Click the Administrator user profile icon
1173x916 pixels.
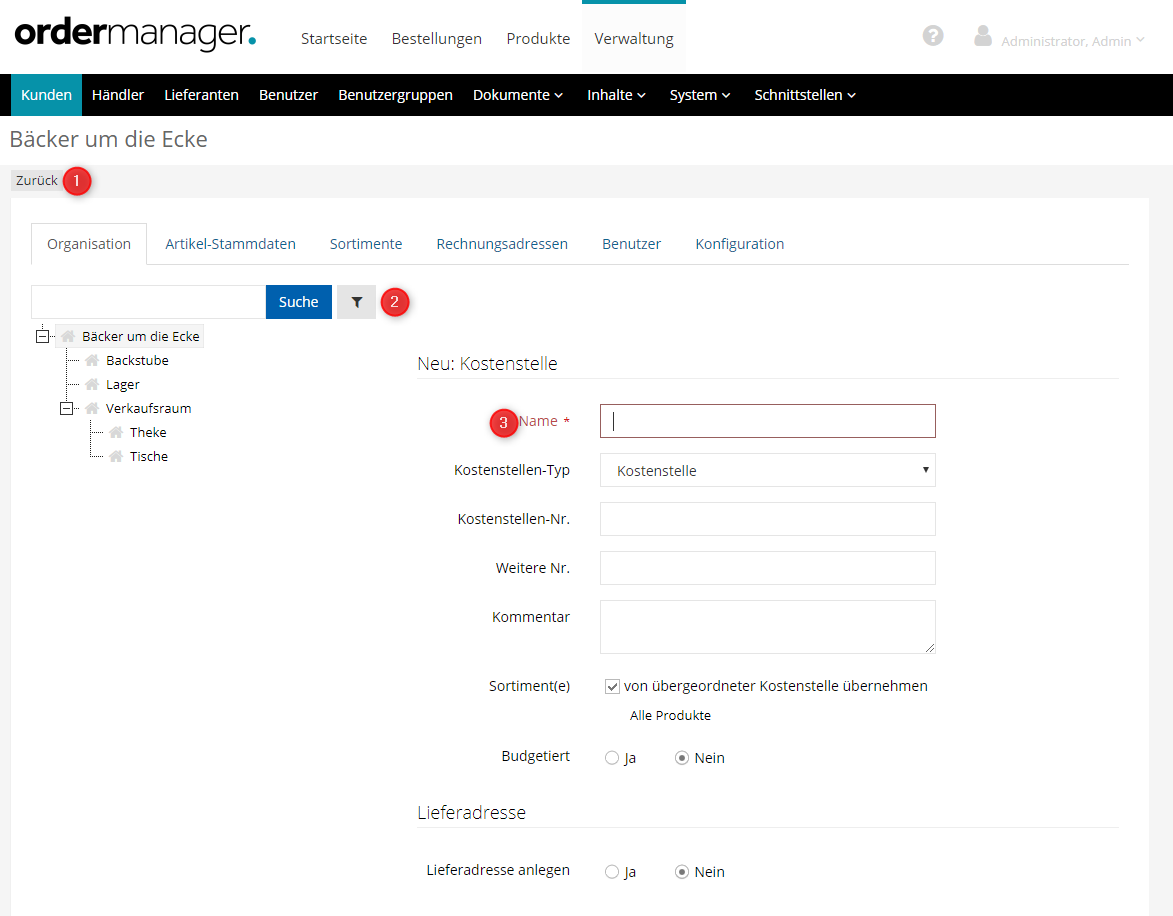pyautogui.click(x=982, y=37)
